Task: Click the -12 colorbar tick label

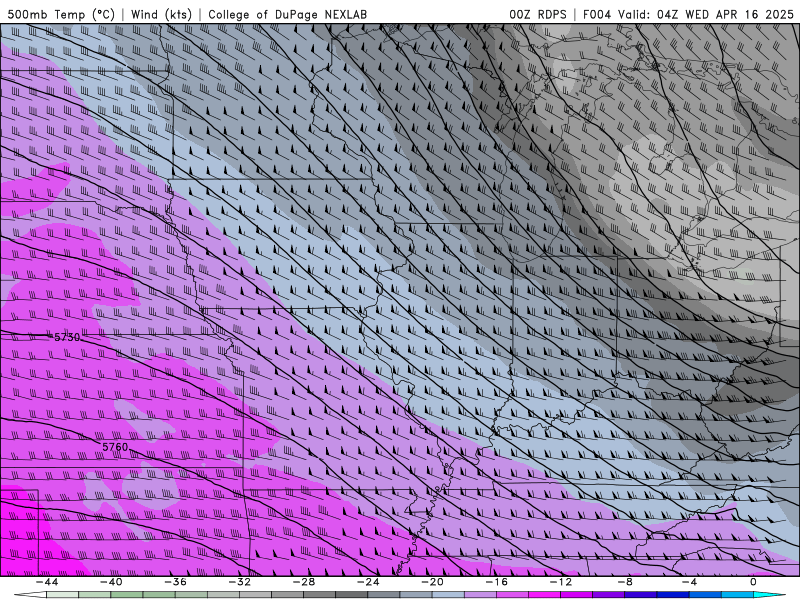Action: (561, 582)
